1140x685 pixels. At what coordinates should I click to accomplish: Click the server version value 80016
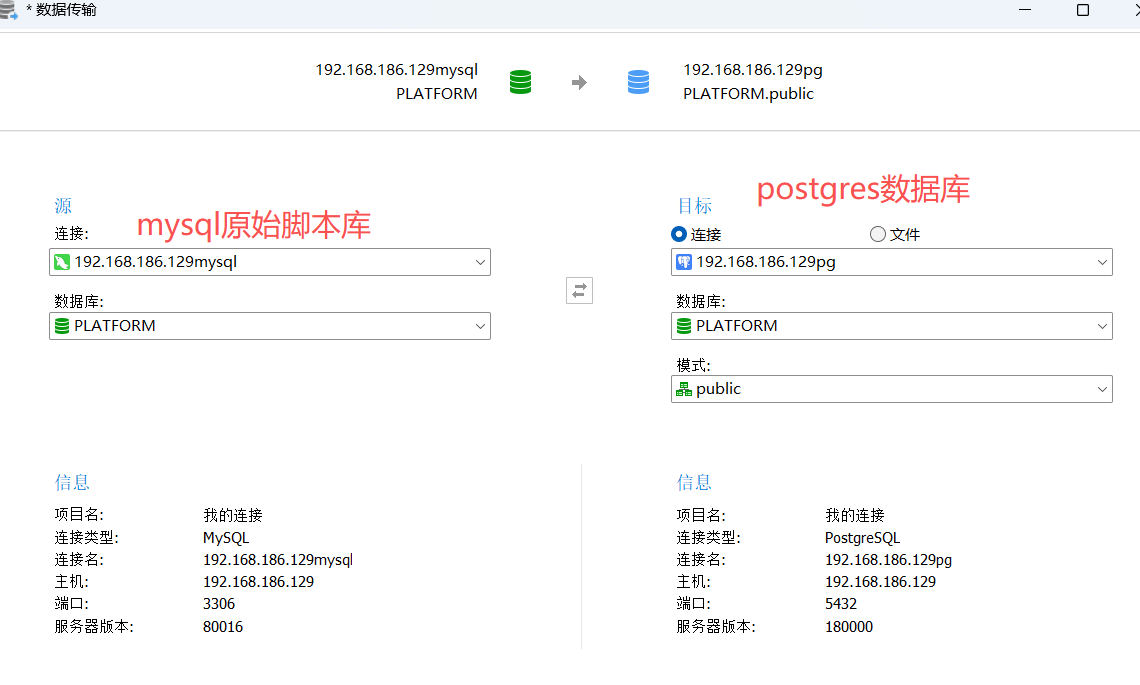point(222,627)
